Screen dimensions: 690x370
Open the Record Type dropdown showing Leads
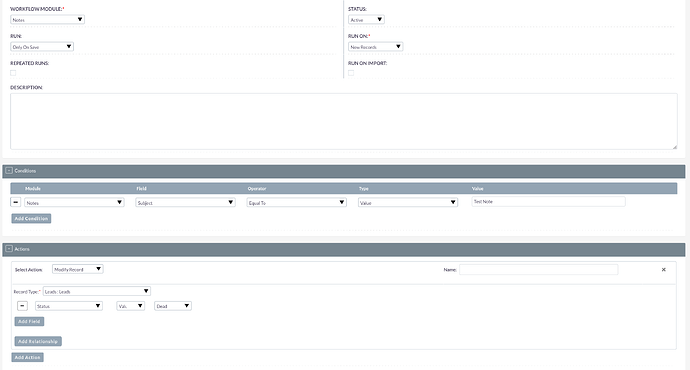[97, 291]
